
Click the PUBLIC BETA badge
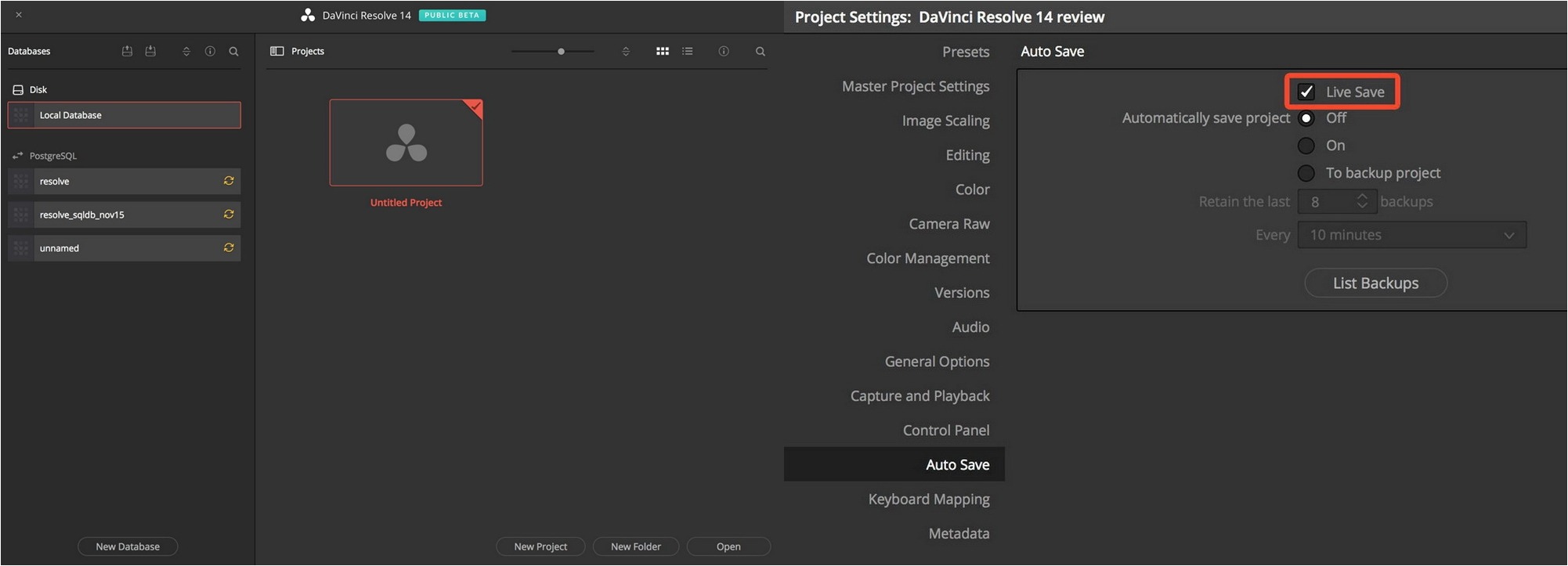(x=452, y=15)
